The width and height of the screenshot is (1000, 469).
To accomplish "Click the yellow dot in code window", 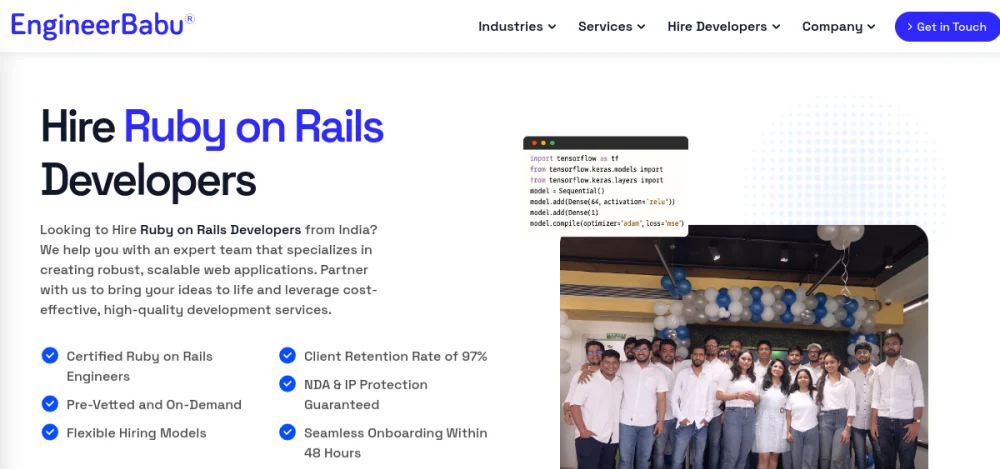I will point(543,143).
